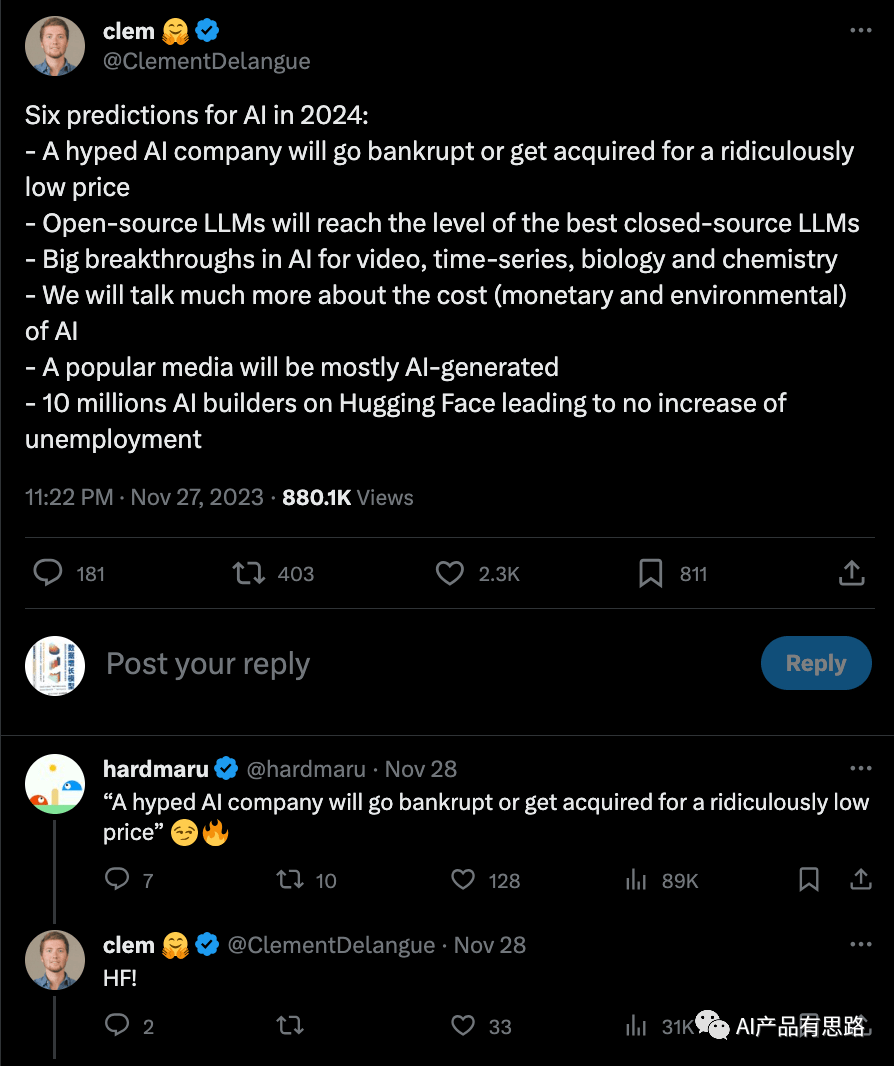Open the @ClementDelangue profile handle link
Image resolution: width=894 pixels, height=1066 pixels.
206,61
